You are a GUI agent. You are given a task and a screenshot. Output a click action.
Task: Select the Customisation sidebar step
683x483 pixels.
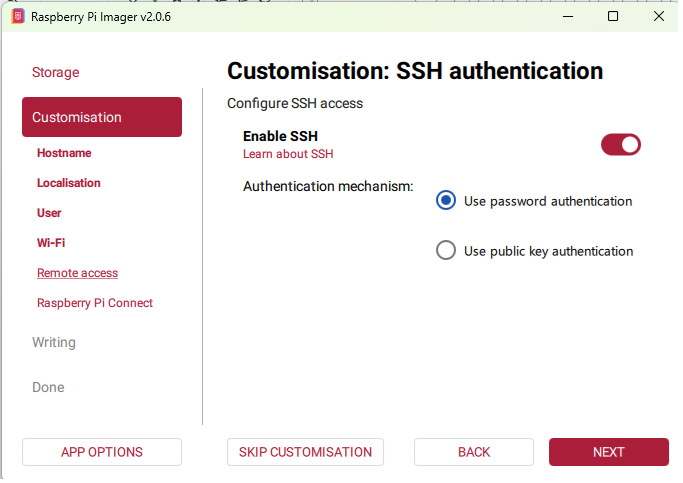tap(102, 117)
